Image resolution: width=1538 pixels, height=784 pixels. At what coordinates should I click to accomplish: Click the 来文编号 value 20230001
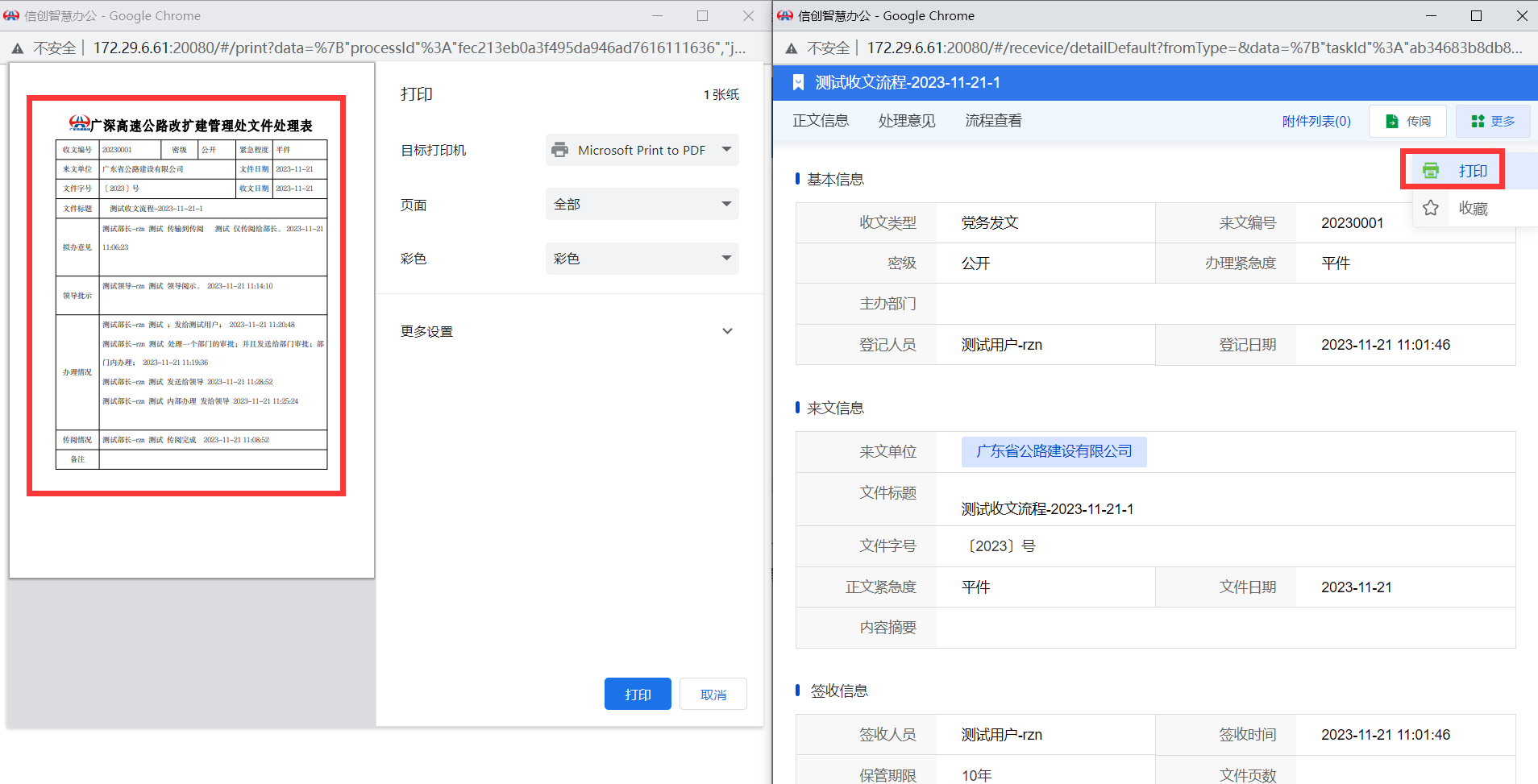(x=1353, y=223)
